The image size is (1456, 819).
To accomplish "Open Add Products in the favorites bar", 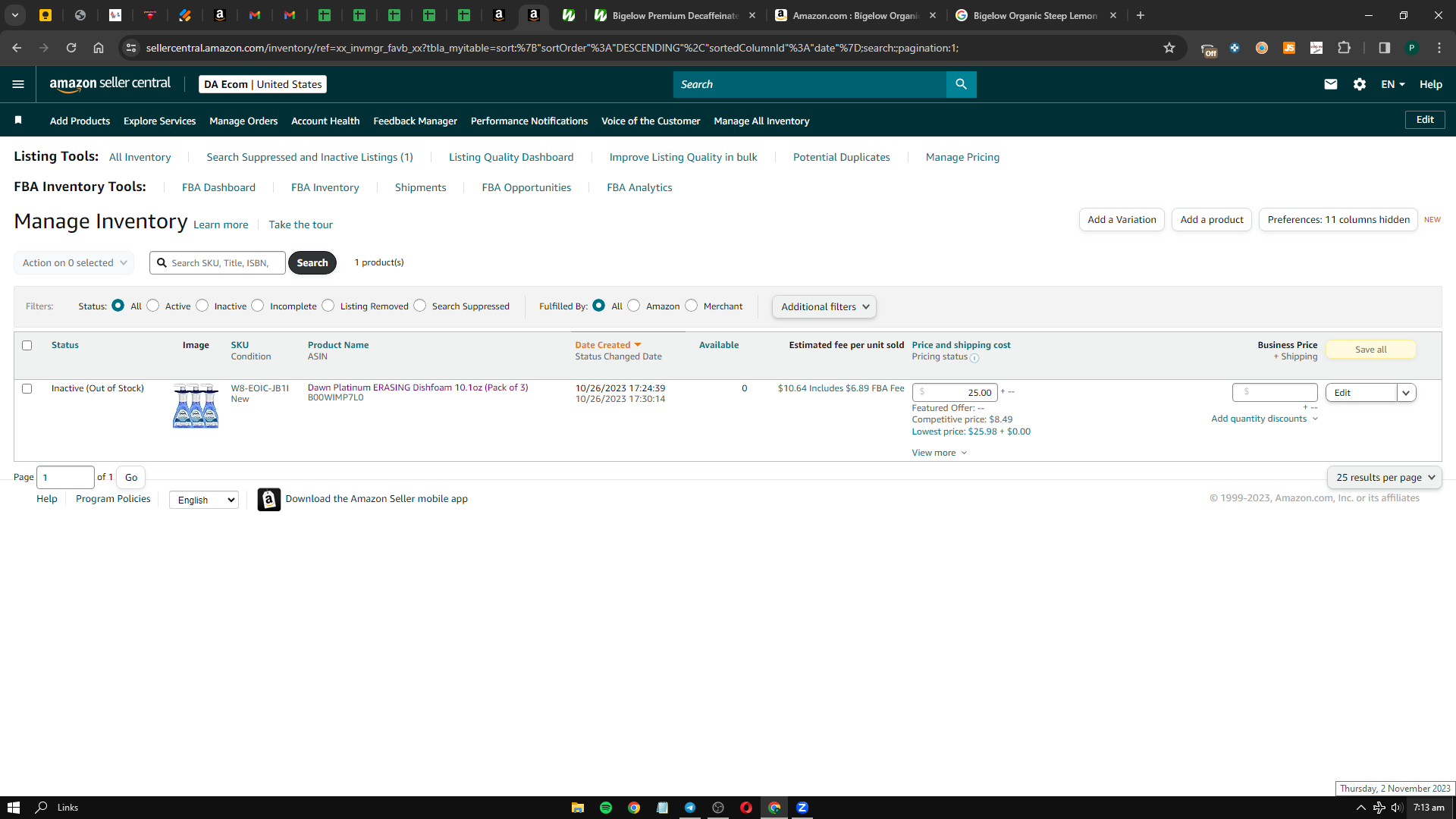I will coord(80,121).
